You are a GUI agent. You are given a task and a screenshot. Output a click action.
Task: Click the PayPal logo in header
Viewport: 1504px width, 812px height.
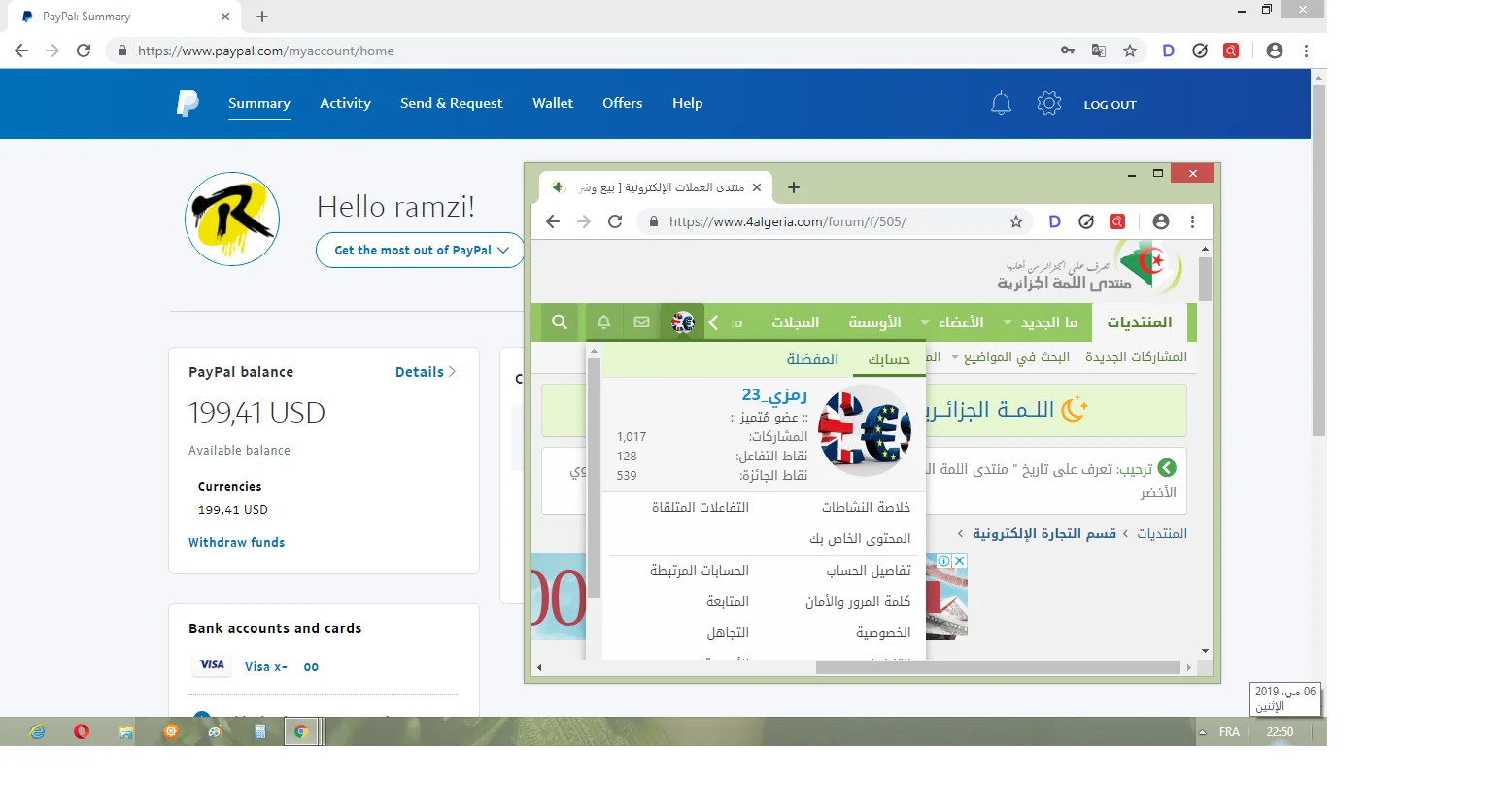point(188,103)
